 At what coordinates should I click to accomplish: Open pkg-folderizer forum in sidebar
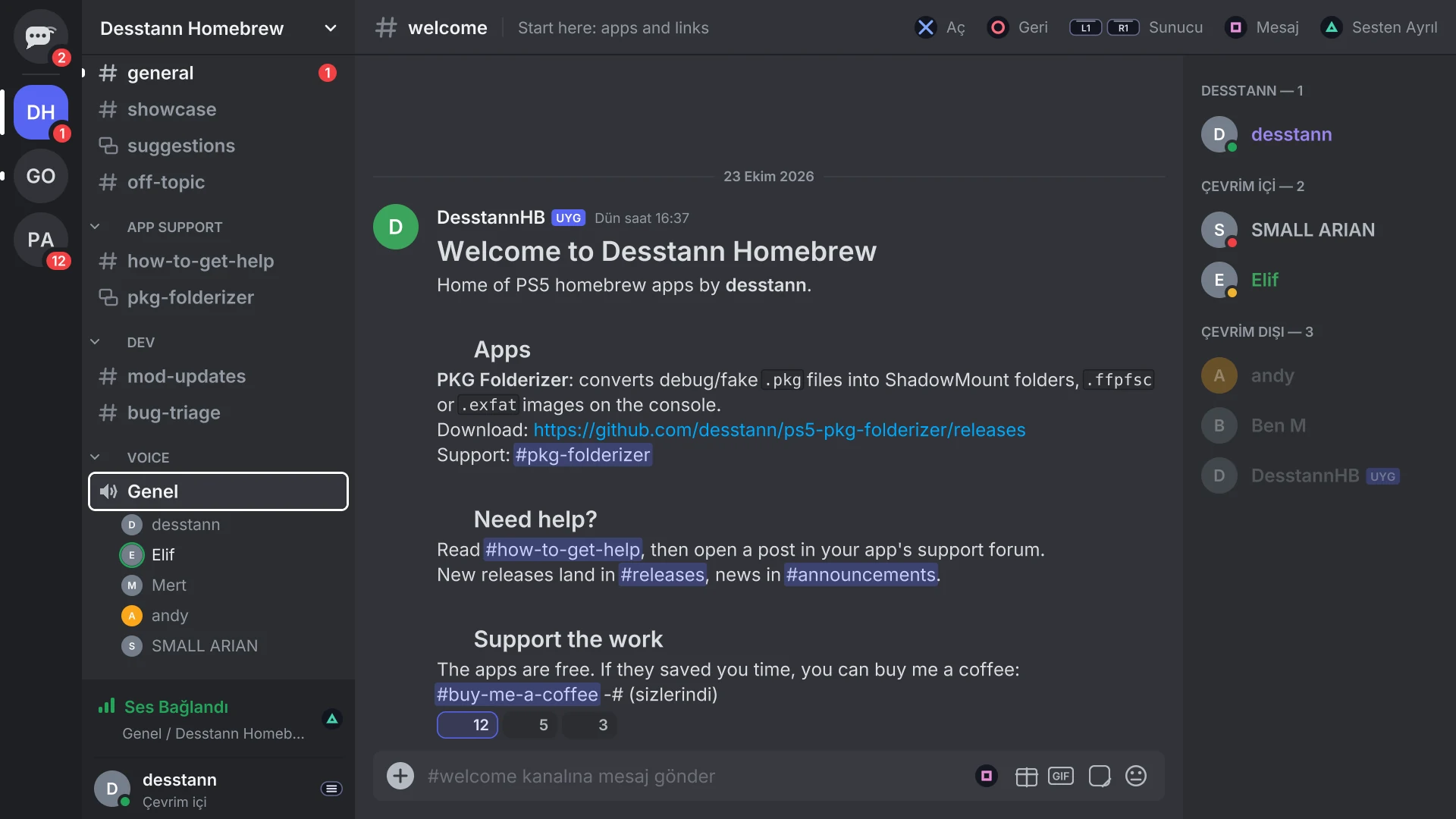point(218,297)
